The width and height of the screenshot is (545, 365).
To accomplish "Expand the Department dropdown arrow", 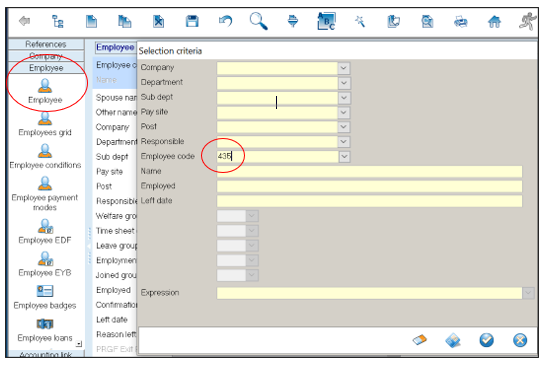I will (344, 83).
